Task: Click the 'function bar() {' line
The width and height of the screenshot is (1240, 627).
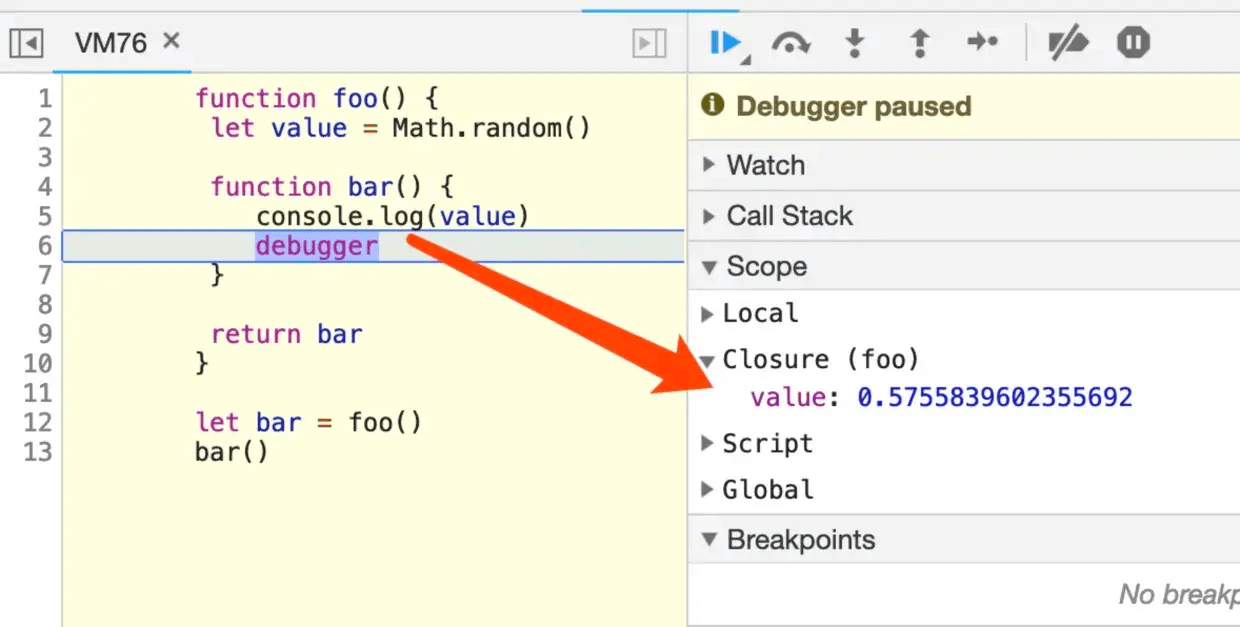Action: (332, 186)
